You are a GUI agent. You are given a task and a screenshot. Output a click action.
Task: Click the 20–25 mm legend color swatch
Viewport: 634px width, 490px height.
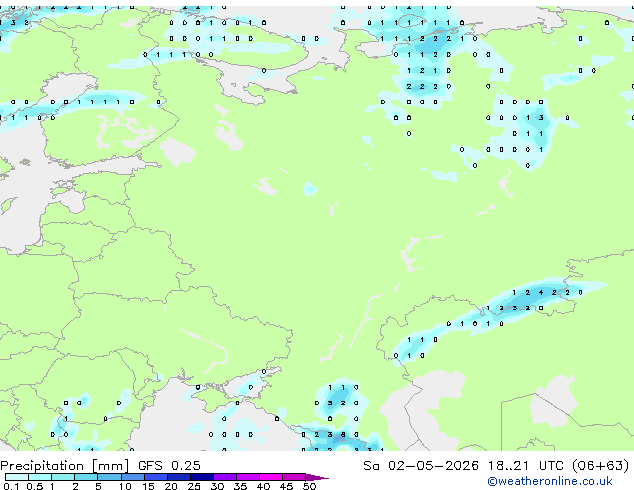coord(178,477)
